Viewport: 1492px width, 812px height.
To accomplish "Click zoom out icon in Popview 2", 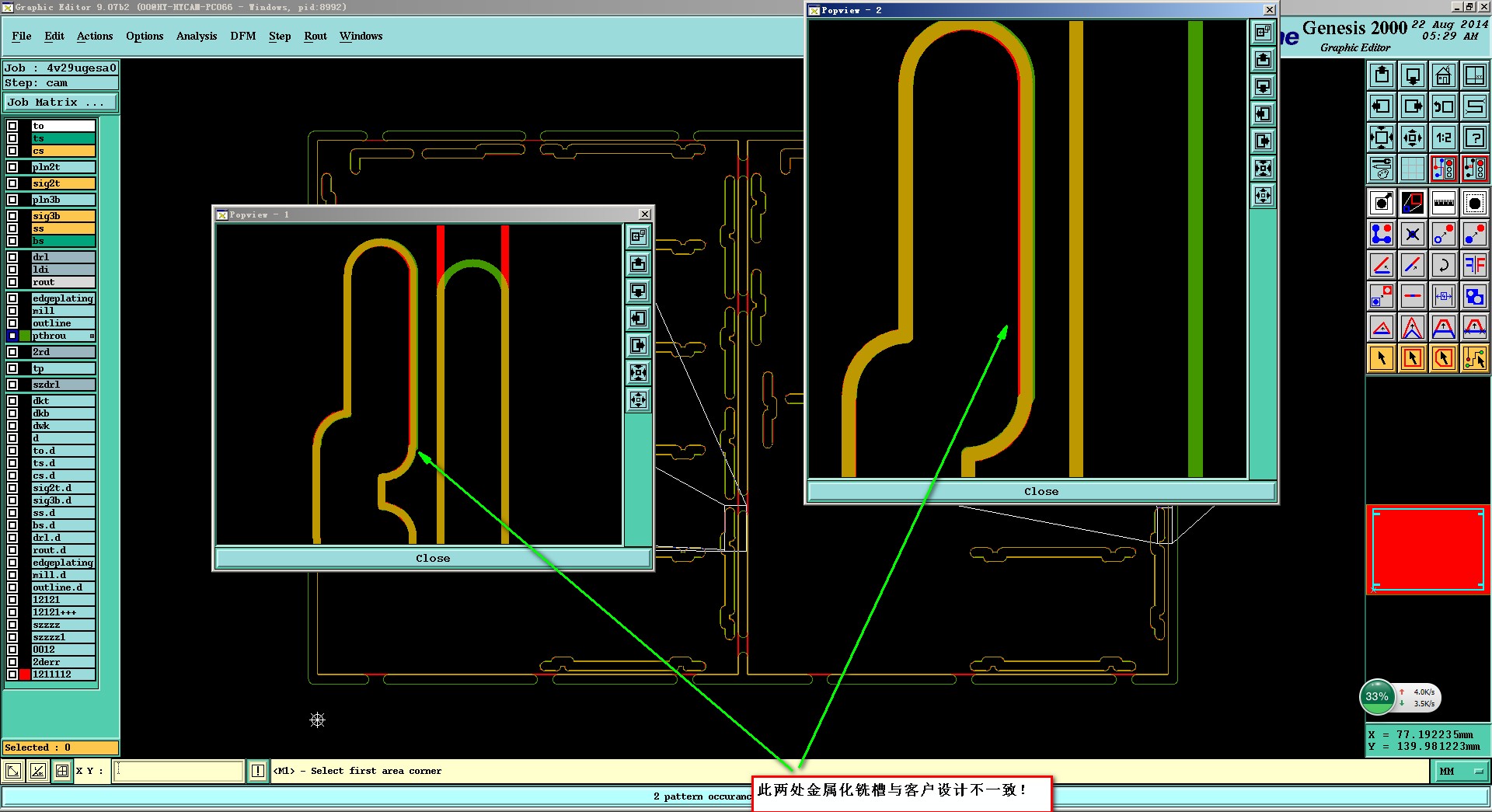I will tap(1263, 195).
